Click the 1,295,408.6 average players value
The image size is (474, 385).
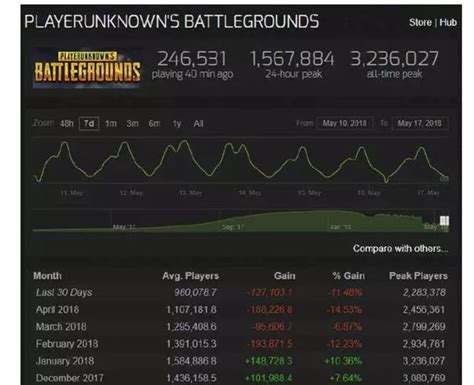coord(191,327)
